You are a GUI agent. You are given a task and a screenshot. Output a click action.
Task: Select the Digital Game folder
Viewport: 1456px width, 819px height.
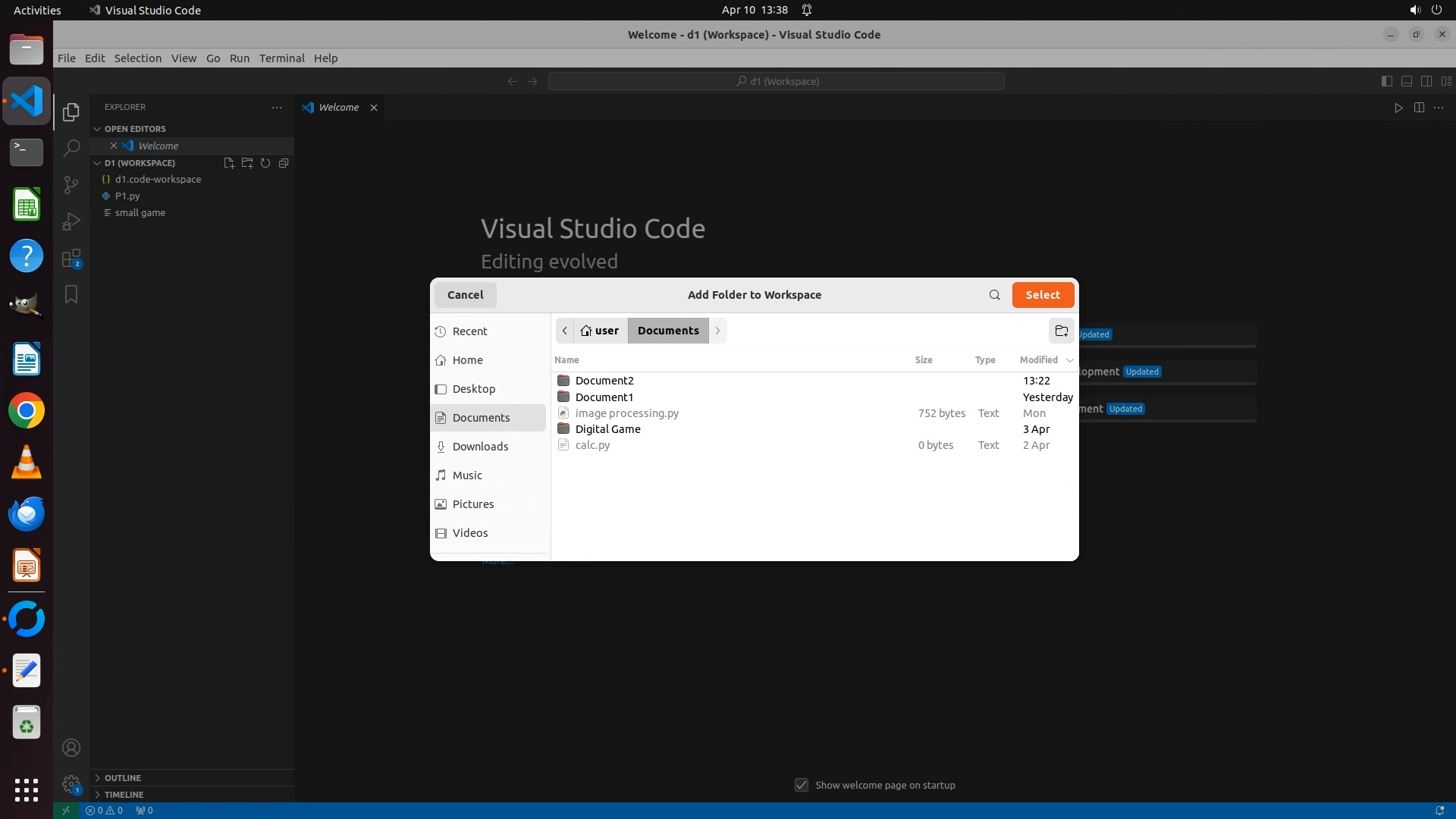[x=607, y=429]
